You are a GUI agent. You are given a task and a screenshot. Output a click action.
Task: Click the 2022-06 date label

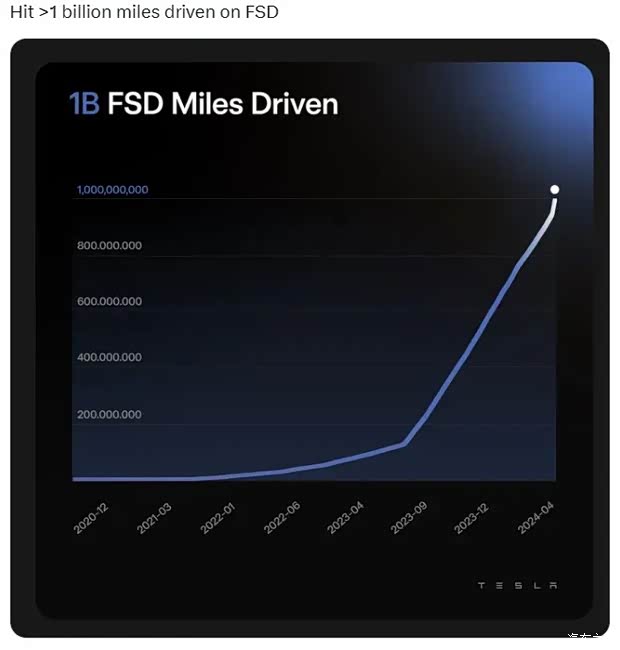click(282, 519)
